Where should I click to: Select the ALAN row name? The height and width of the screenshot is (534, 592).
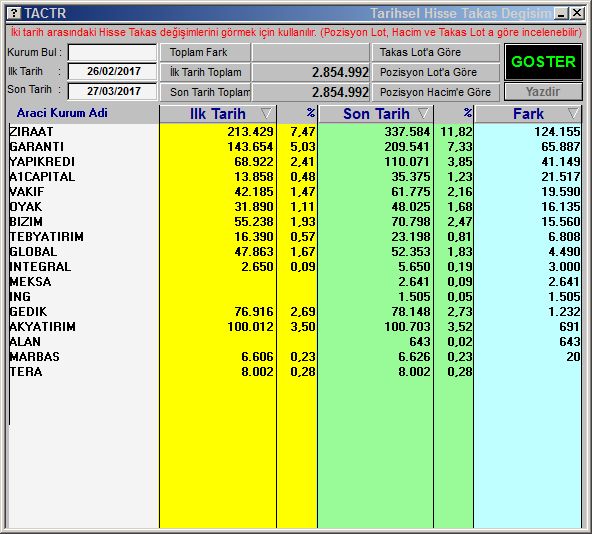25,341
